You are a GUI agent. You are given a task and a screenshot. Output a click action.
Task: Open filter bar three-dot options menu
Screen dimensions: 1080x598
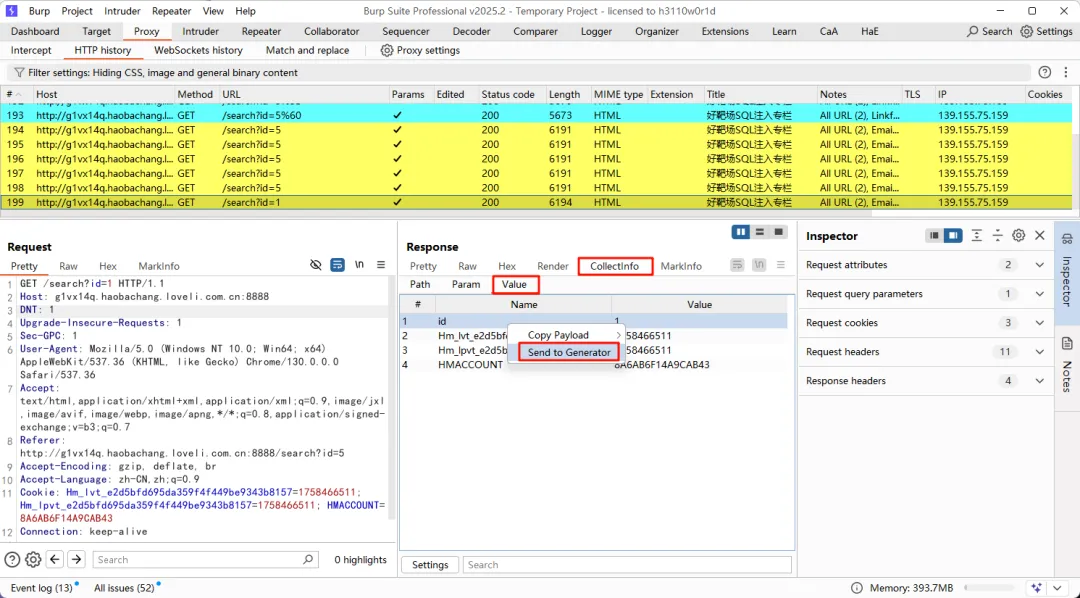(1066, 72)
